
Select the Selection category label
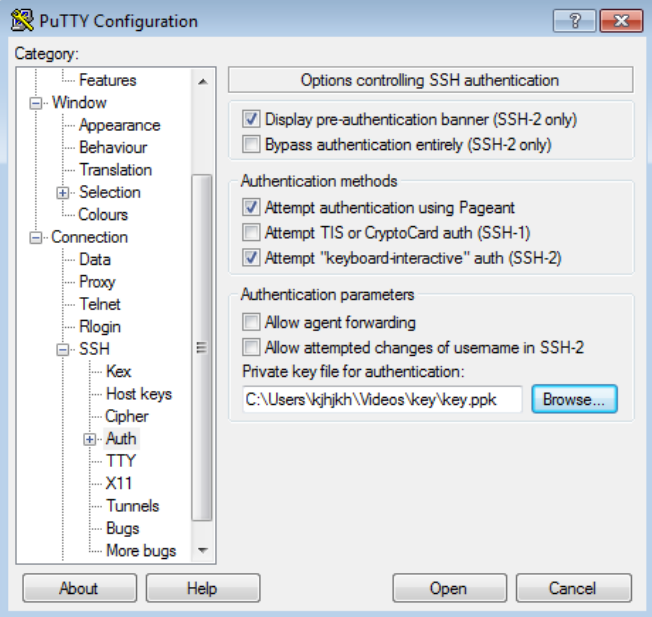coord(110,193)
